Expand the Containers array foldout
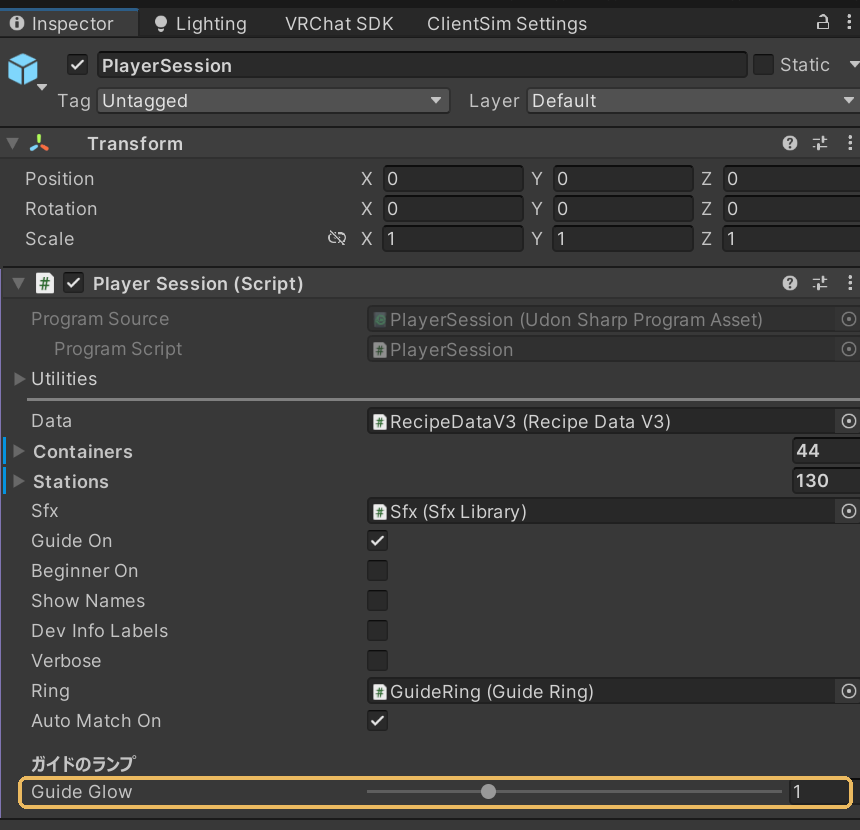860x830 pixels. 19,451
